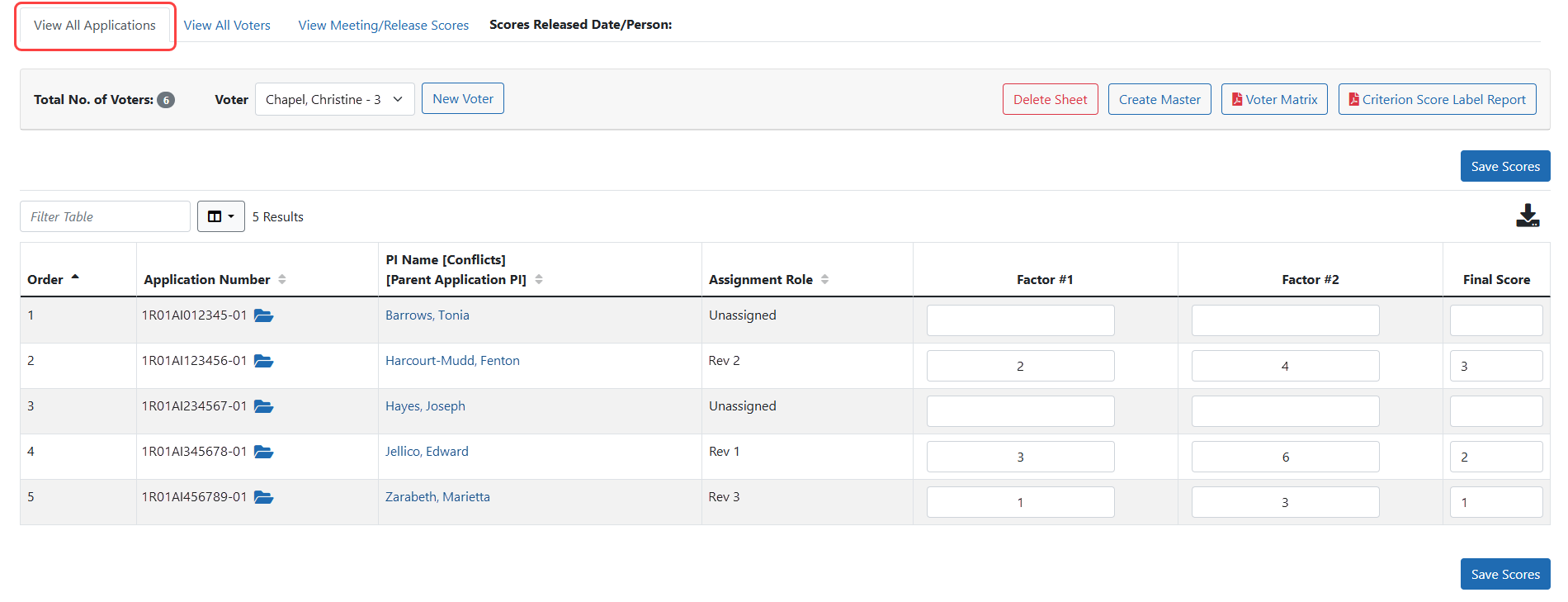Open PI link Hayes, Joseph

pyautogui.click(x=425, y=406)
